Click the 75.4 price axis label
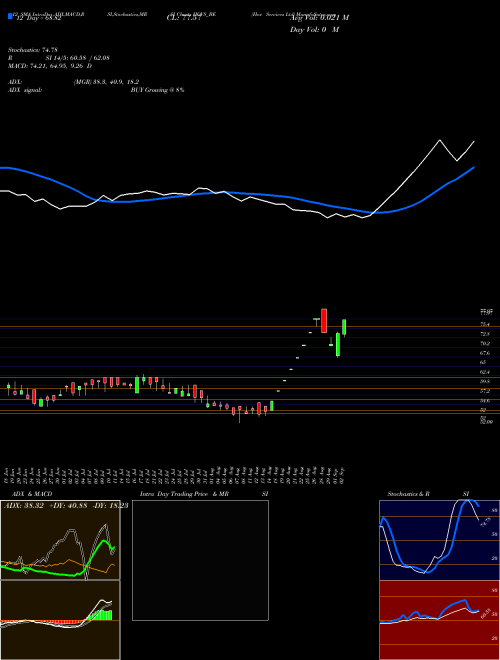Viewport: 500px width, 660px height. (485, 324)
